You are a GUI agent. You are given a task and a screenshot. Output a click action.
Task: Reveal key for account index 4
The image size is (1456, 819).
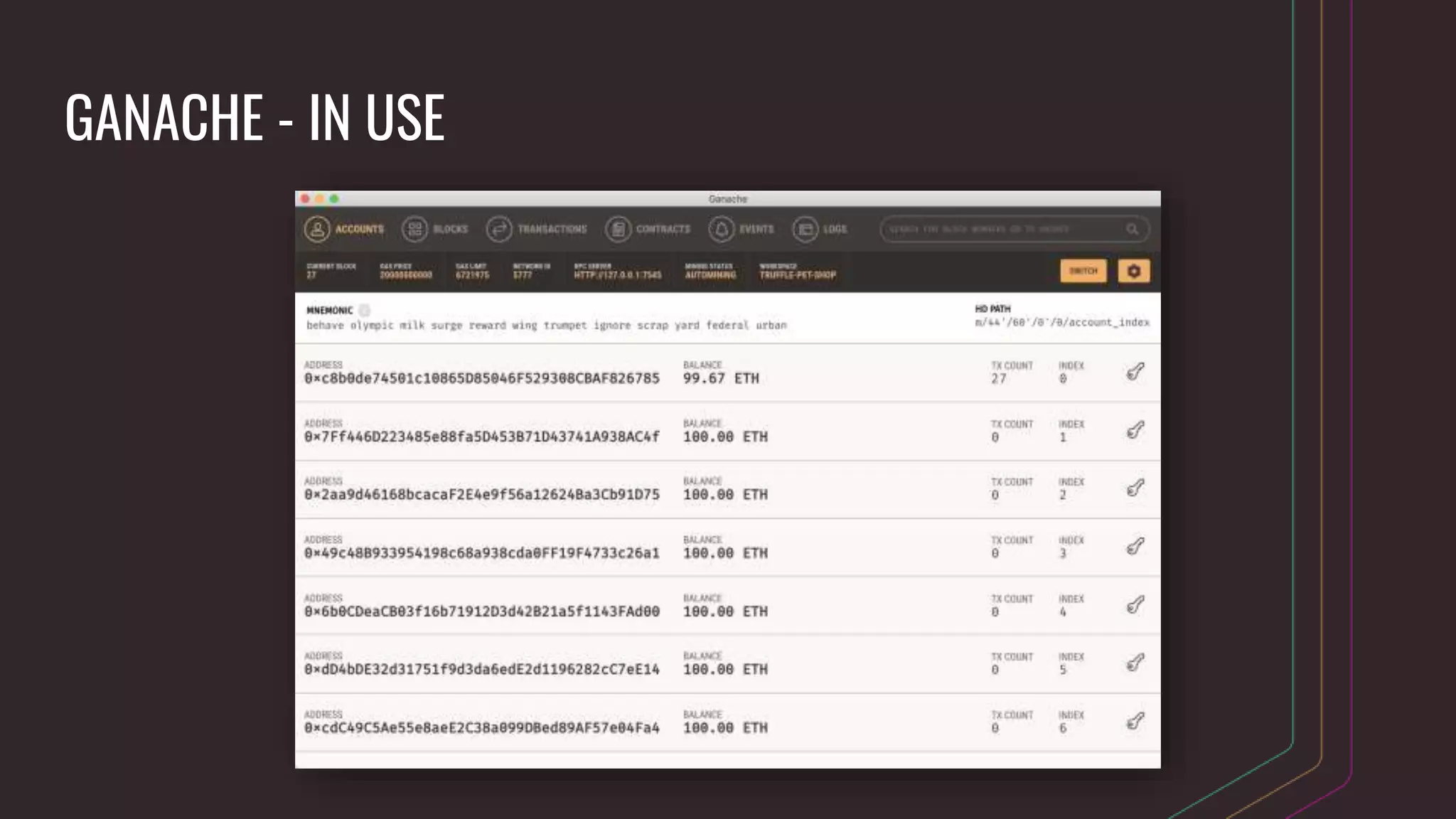click(x=1135, y=605)
